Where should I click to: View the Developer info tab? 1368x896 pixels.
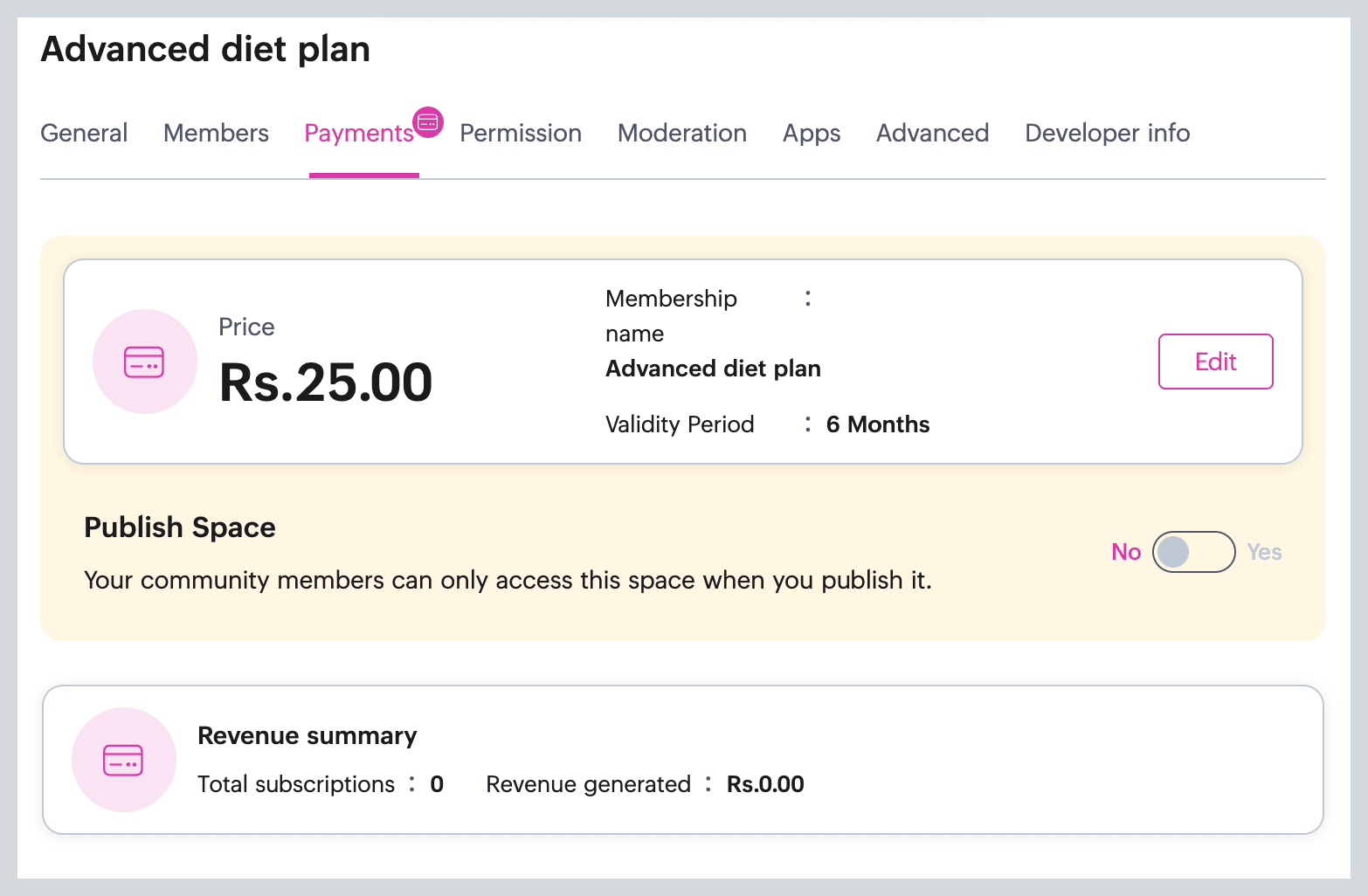1107,133
